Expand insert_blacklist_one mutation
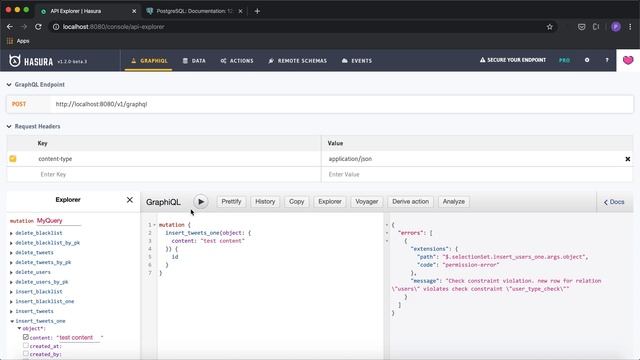 point(11,302)
